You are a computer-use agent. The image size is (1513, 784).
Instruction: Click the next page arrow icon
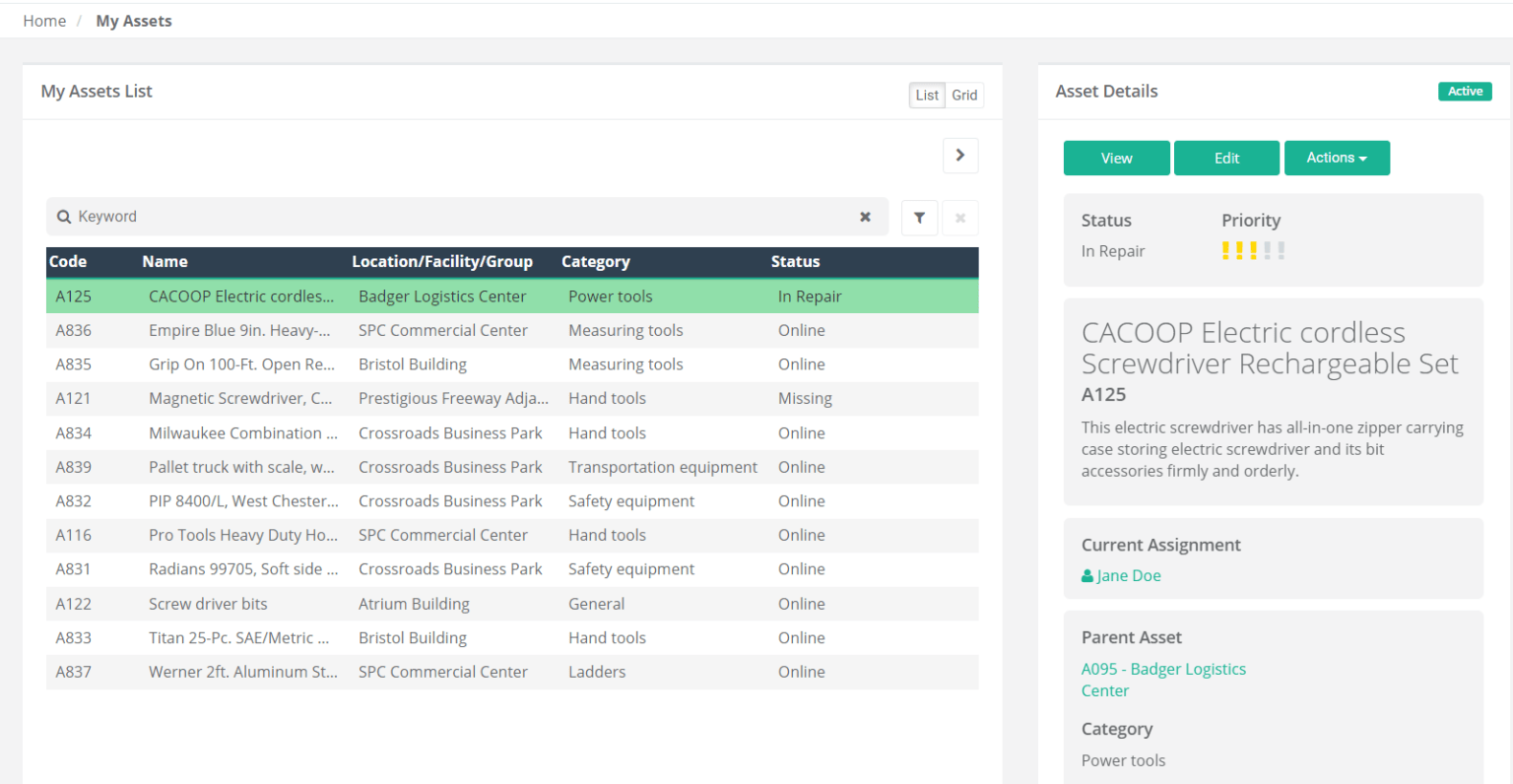[959, 155]
